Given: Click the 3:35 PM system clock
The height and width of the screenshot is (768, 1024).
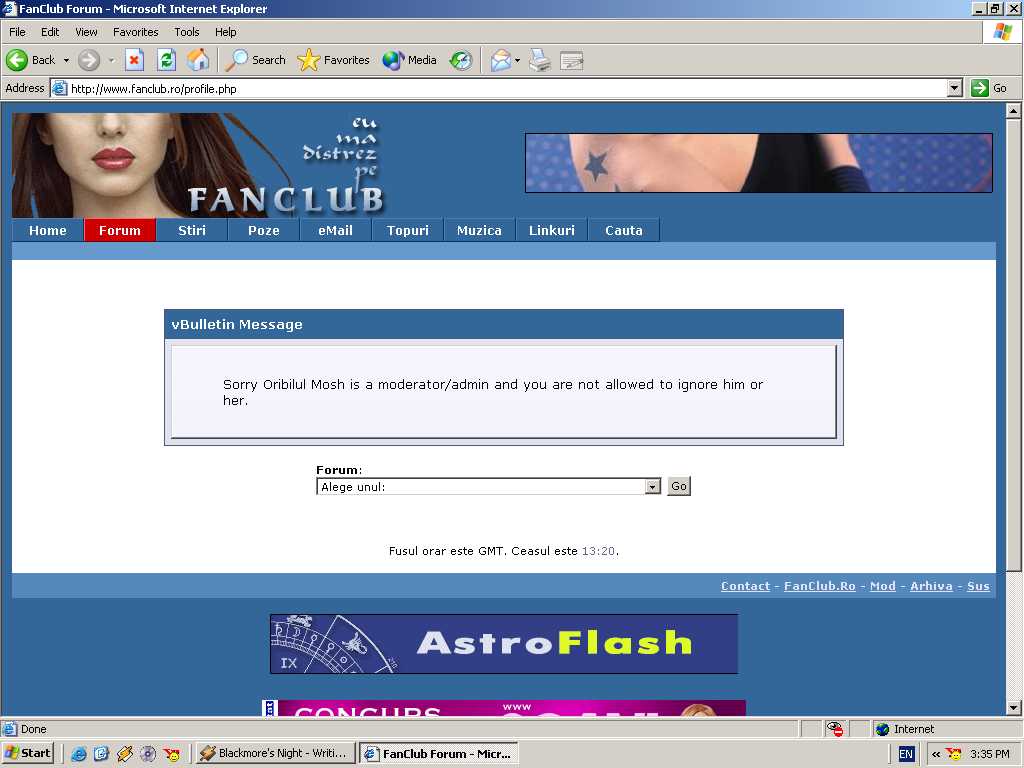Looking at the screenshot, I should pos(989,754).
